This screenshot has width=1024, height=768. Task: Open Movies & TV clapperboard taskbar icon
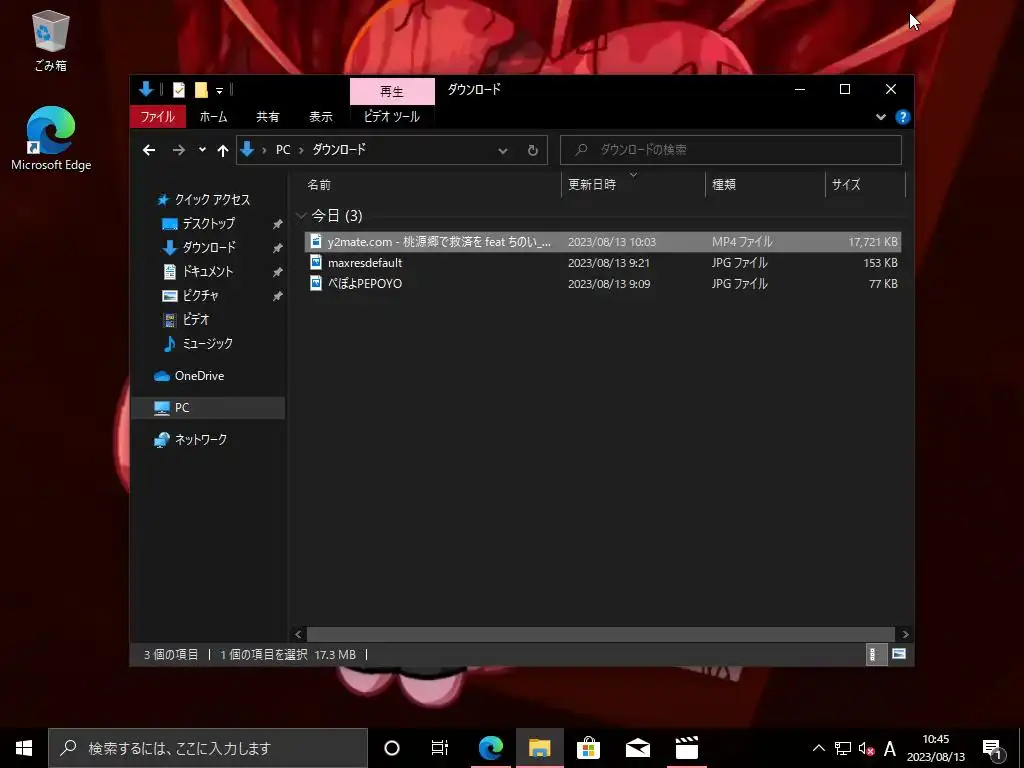pos(686,748)
